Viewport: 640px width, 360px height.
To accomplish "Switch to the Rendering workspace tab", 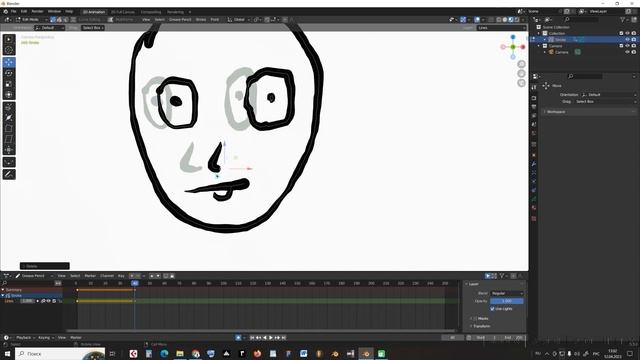I will click(175, 12).
